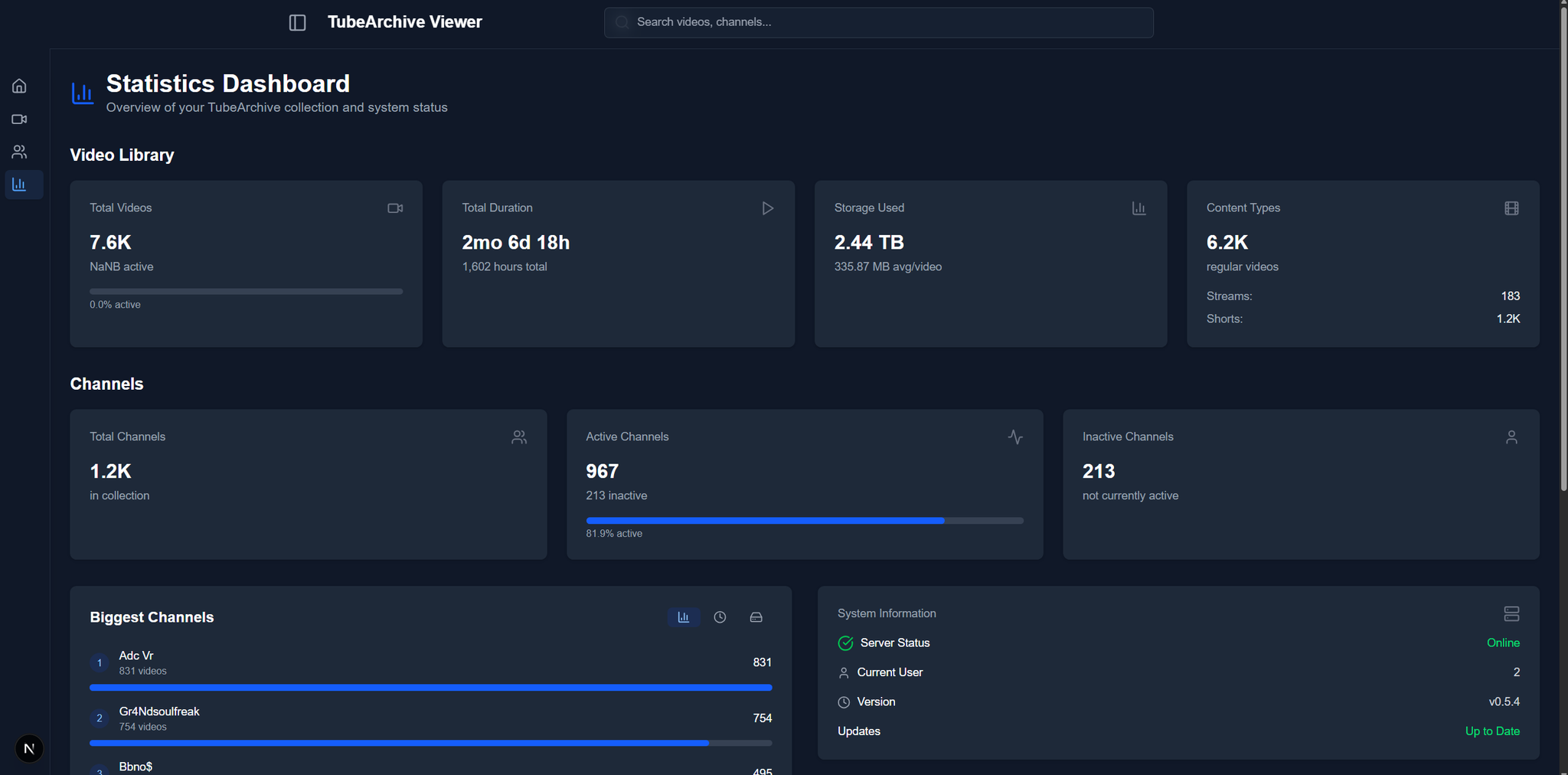Click the Up to Date updates status
This screenshot has width=1568, height=775.
click(x=1492, y=731)
